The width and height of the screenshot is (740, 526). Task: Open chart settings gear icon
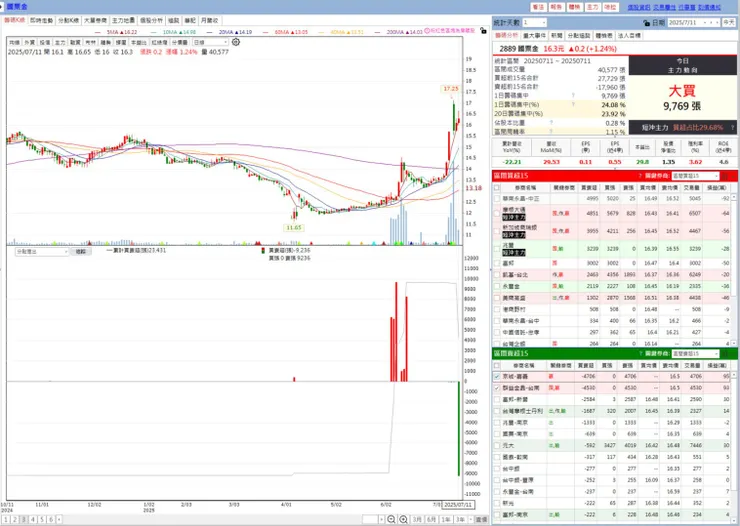click(235, 42)
